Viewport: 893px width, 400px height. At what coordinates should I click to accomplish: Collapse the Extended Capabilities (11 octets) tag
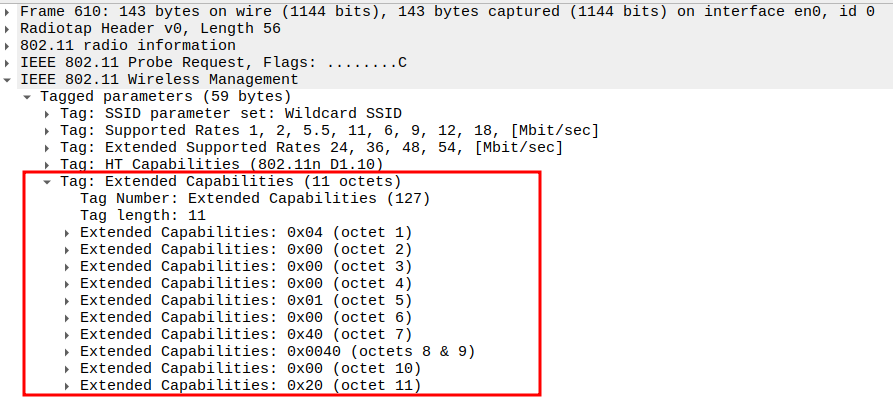coord(47,182)
